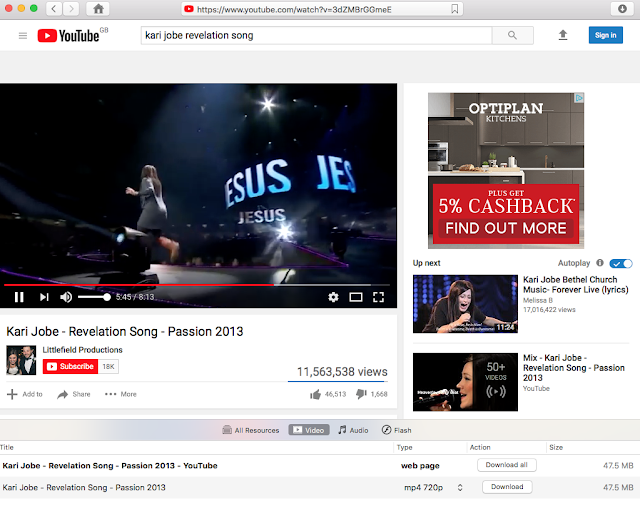Like the video with thumbs up
The image size is (640, 506).
pos(315,394)
